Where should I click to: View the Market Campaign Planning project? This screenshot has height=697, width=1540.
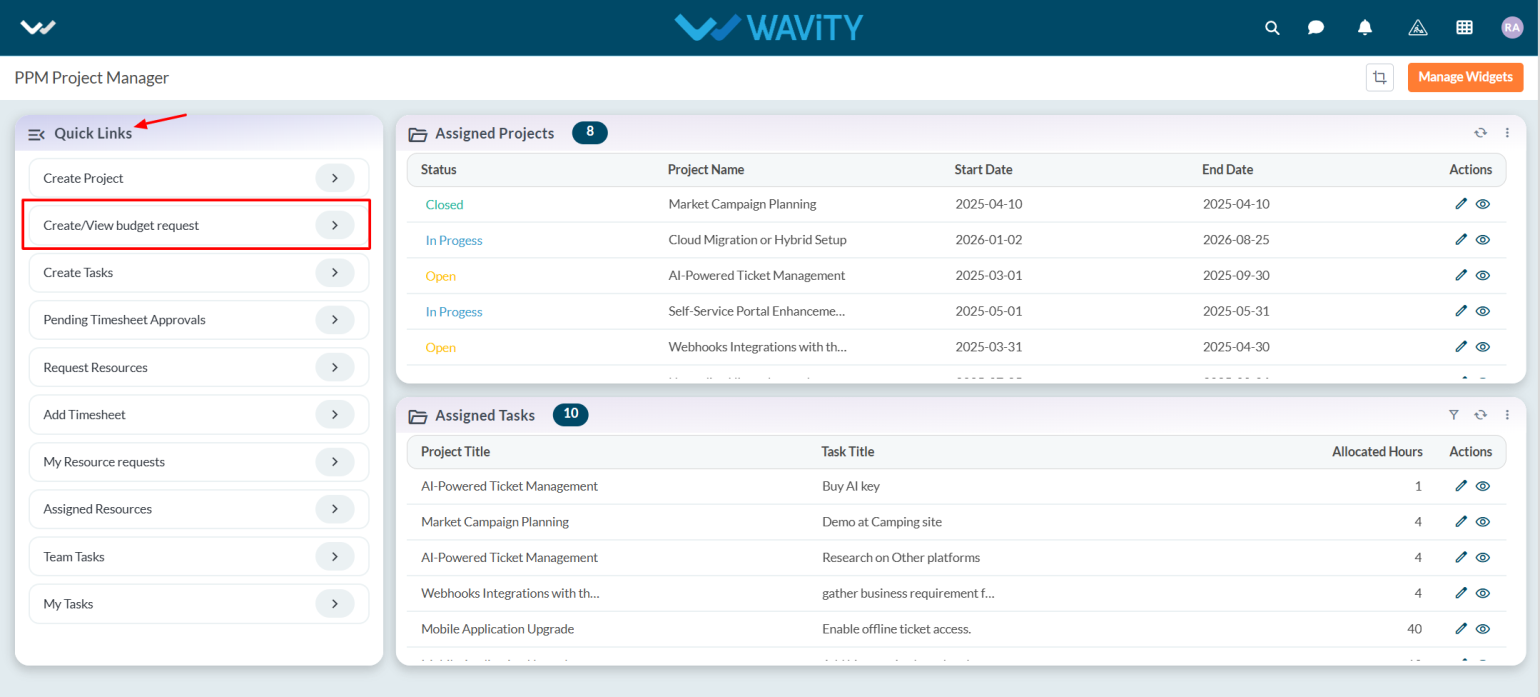1483,204
